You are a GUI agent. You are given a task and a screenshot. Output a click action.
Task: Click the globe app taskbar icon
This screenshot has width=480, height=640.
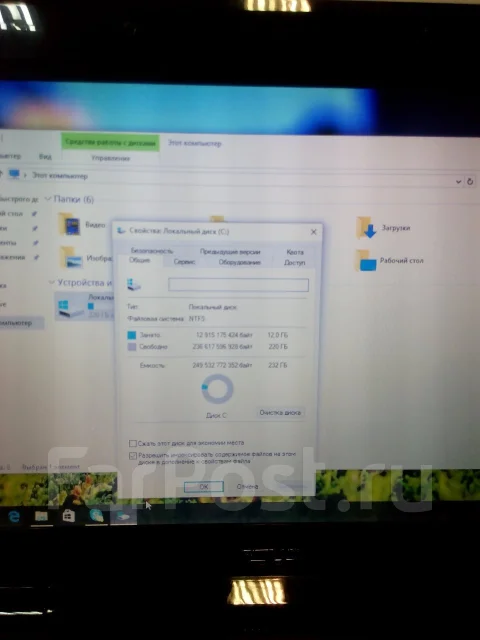pyautogui.click(x=96, y=516)
